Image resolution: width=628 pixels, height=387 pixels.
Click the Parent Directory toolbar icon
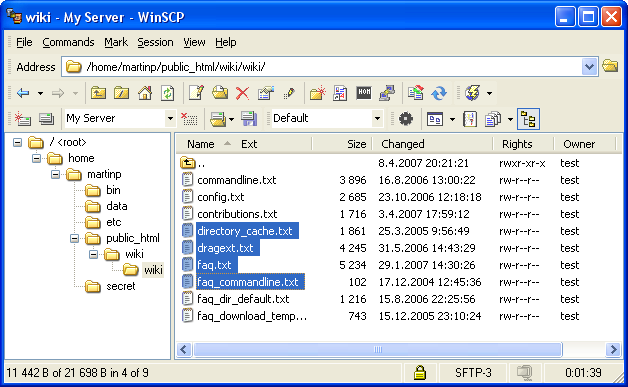[98, 93]
